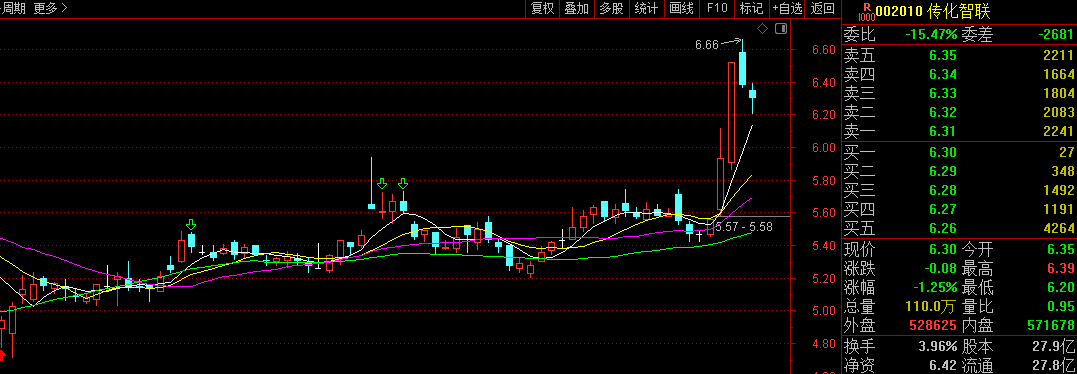Viewport: 1077px width, 374px height.
Task: Click the 返回 back button
Action: [822, 8]
